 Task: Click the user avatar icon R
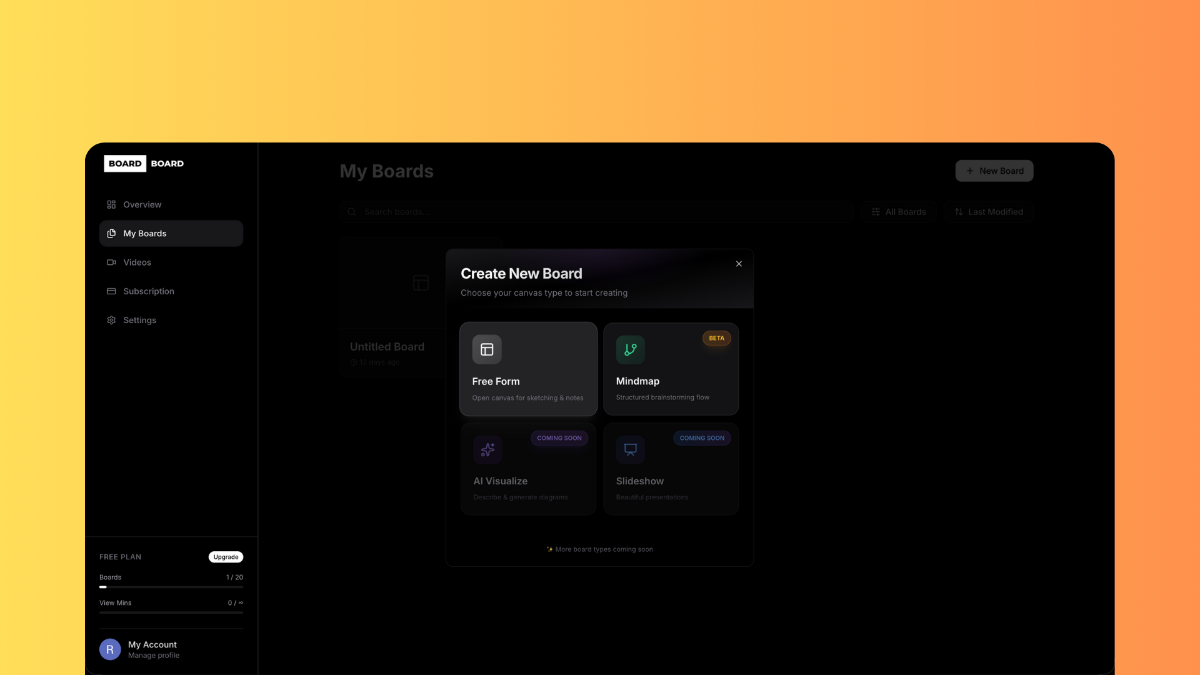click(x=110, y=649)
